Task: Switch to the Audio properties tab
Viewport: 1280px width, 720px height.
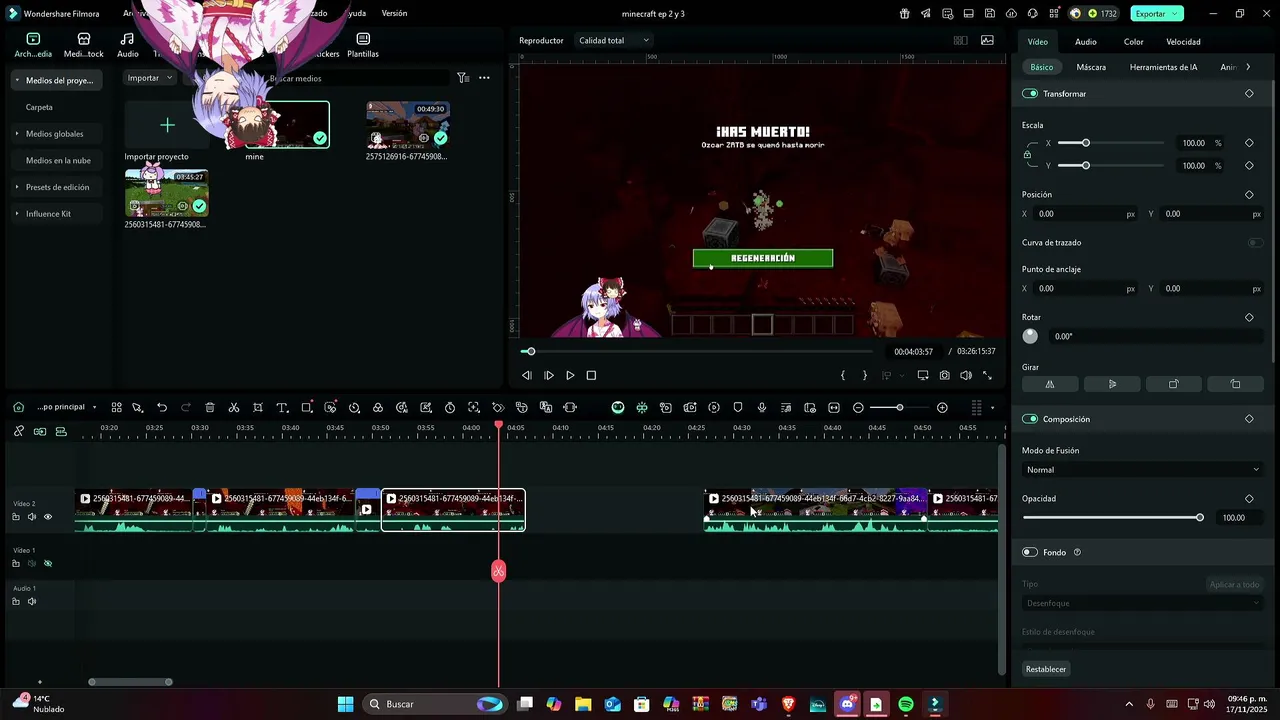Action: click(x=1086, y=42)
